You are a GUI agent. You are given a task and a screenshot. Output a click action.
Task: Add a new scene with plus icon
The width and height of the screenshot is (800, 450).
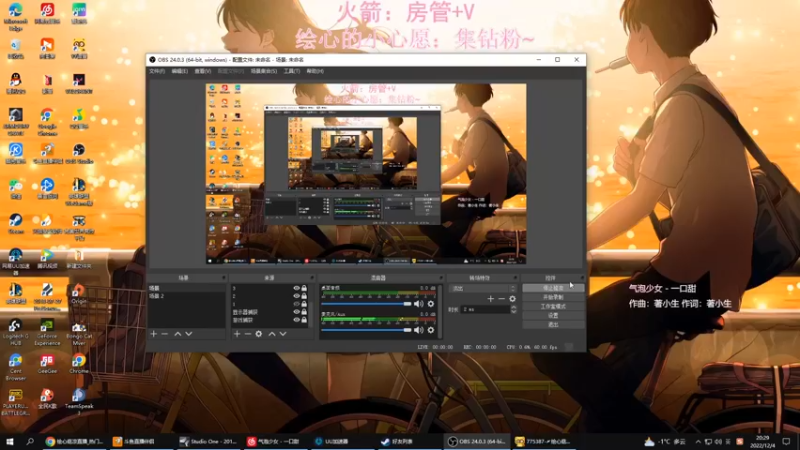point(154,334)
